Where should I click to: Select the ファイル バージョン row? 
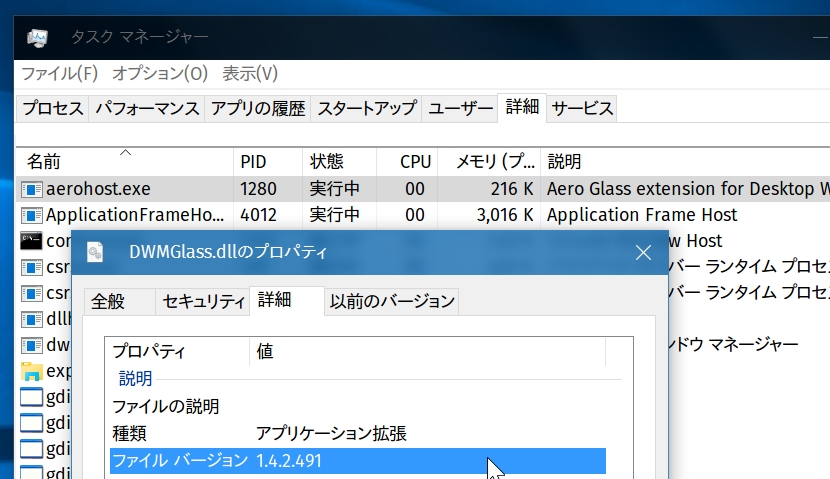click(358, 461)
